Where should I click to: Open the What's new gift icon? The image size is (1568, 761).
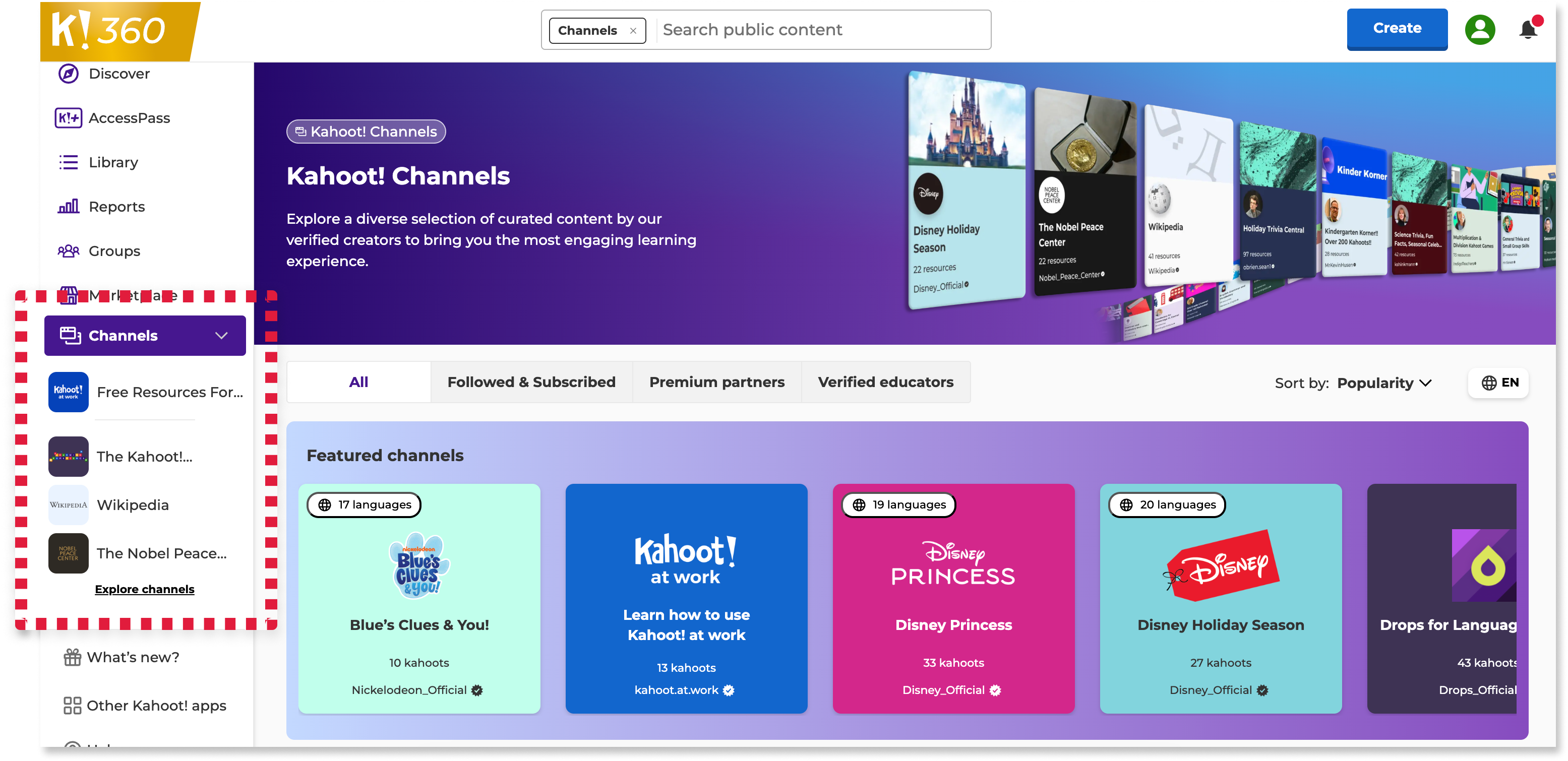click(73, 657)
